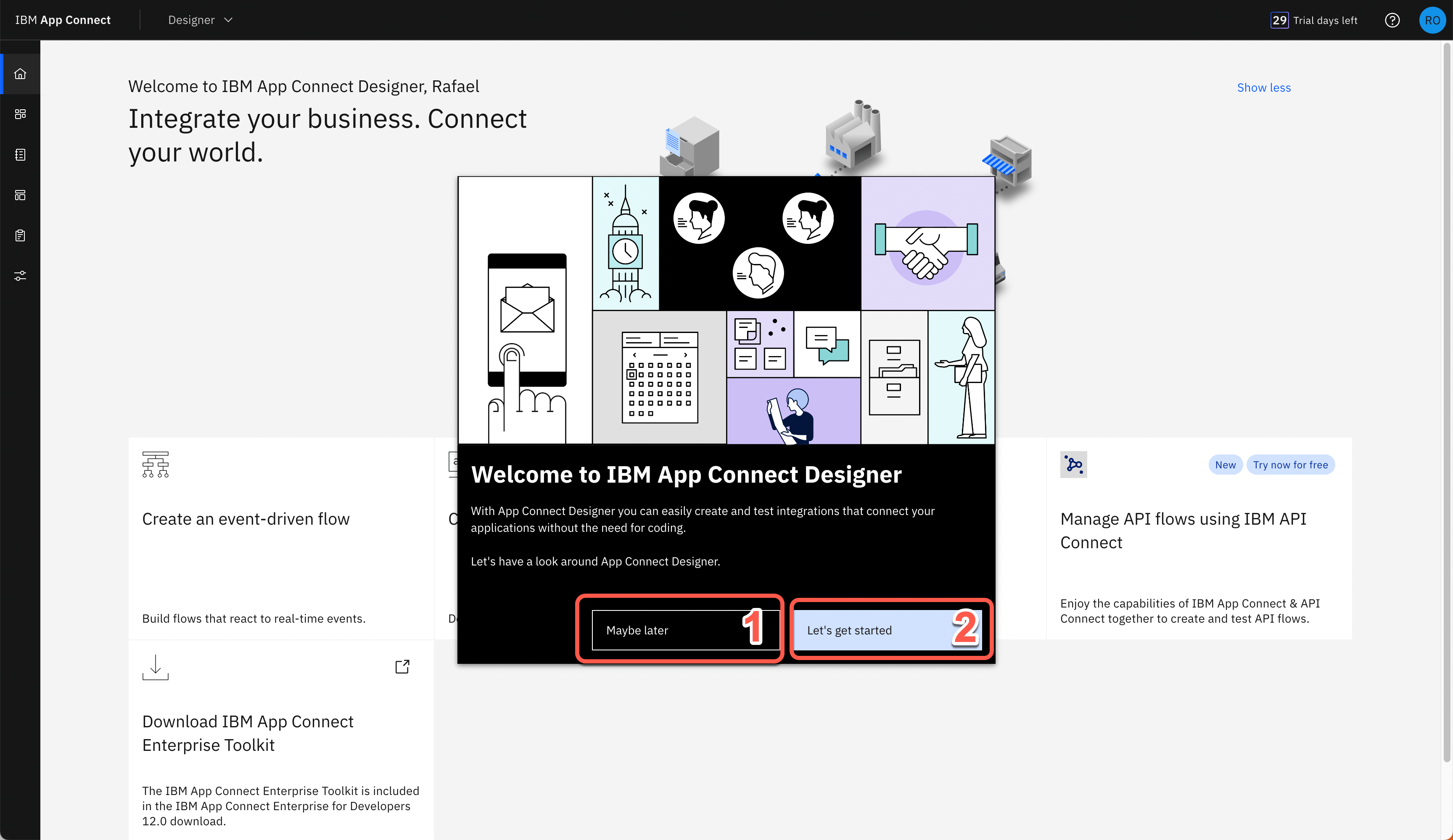This screenshot has width=1453, height=840.
Task: Click the New badge on the API flows card
Action: [x=1225, y=465]
